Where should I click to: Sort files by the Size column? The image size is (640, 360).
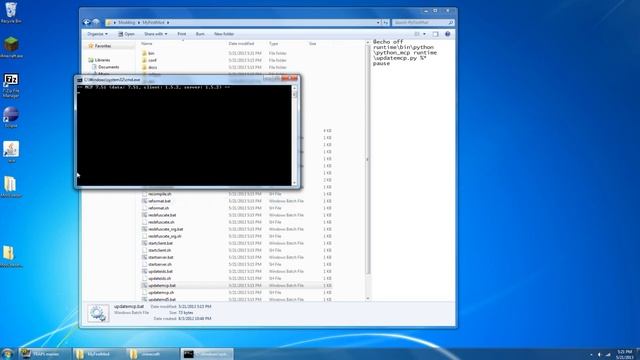click(313, 44)
